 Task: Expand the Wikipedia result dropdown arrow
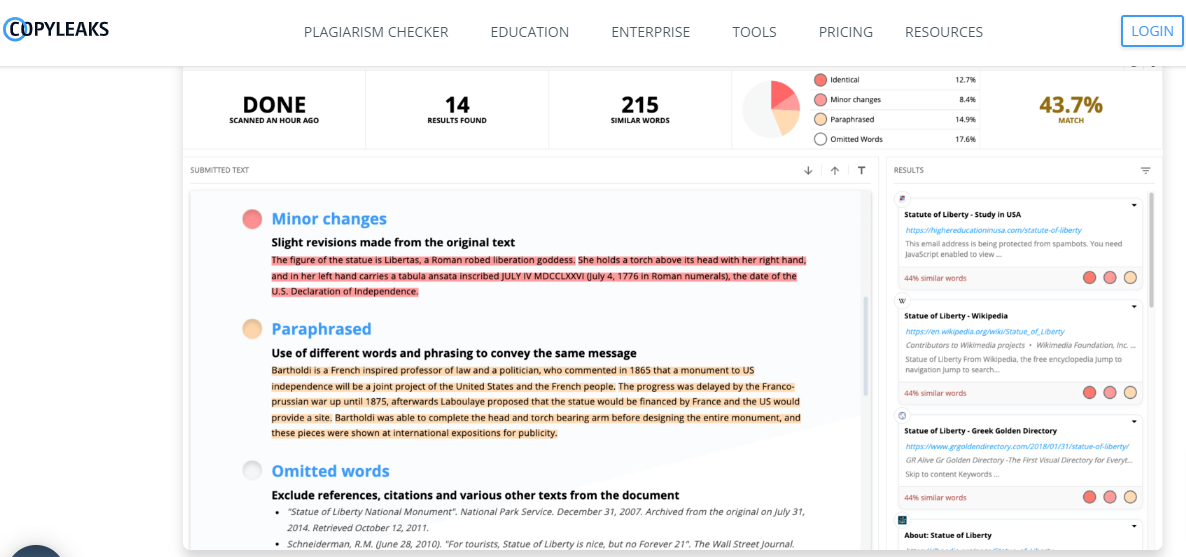click(x=1134, y=307)
